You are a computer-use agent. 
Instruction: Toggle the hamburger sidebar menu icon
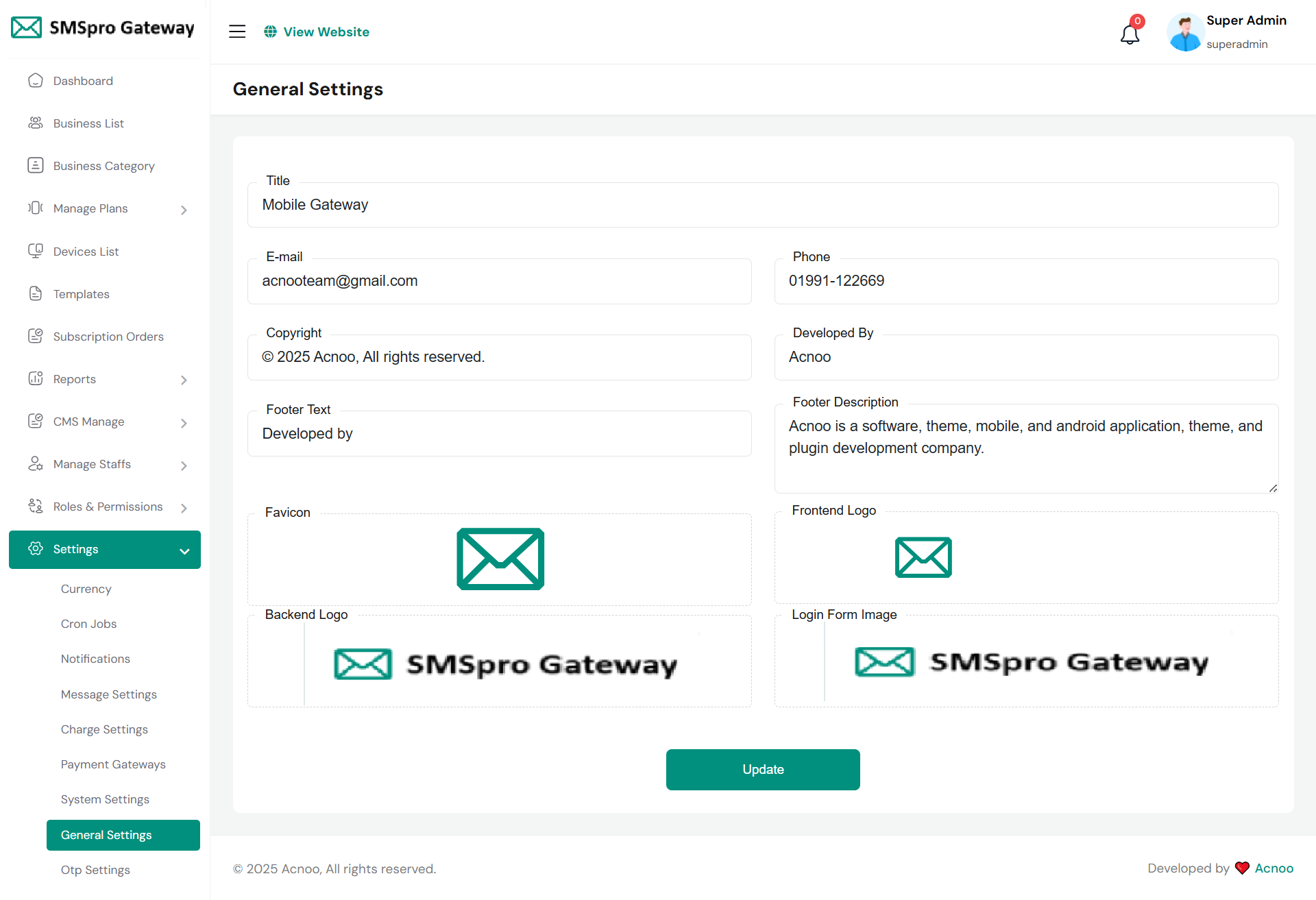pyautogui.click(x=237, y=32)
